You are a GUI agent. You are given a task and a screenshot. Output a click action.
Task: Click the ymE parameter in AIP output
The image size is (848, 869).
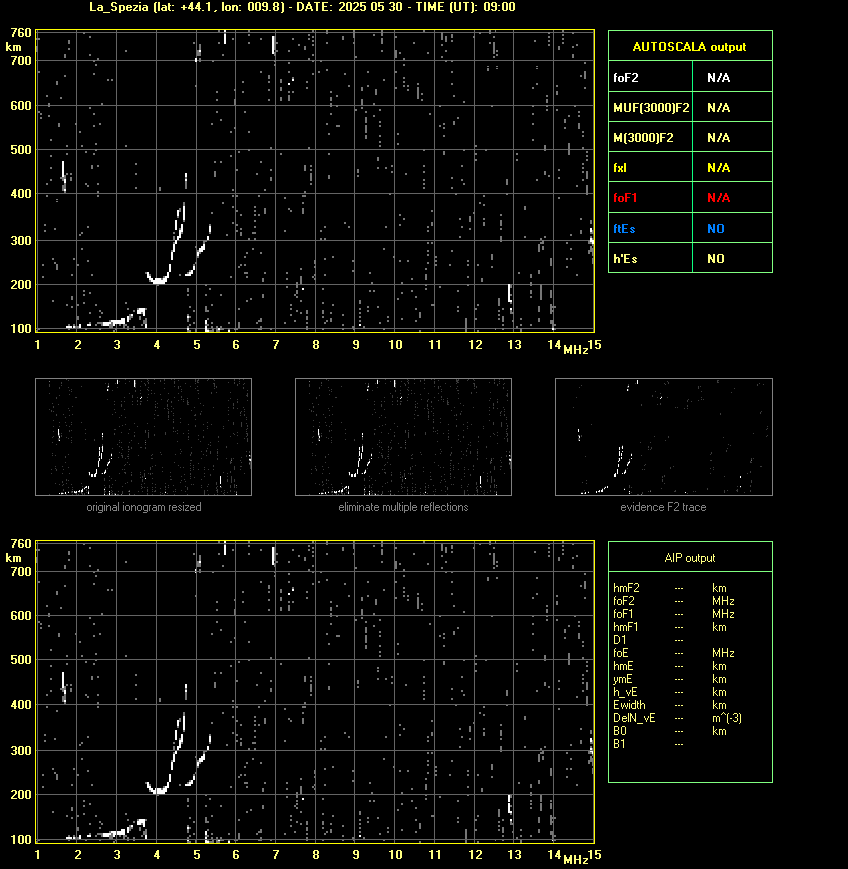(x=623, y=679)
